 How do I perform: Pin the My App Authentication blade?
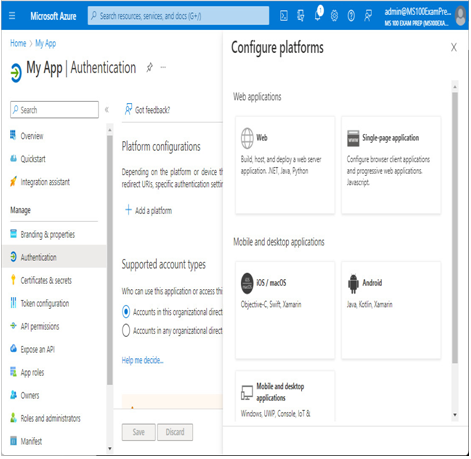150,67
